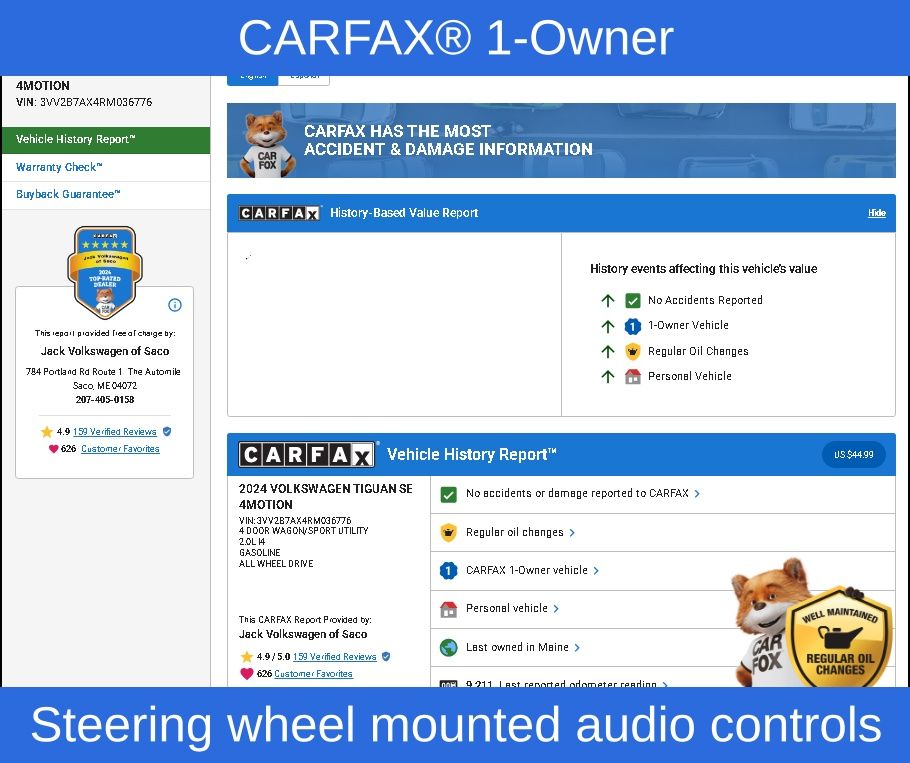The height and width of the screenshot is (763, 910).
Task: Open the 159 Verified Reviews link beside 4.9 / 5.0
Action: 335,657
